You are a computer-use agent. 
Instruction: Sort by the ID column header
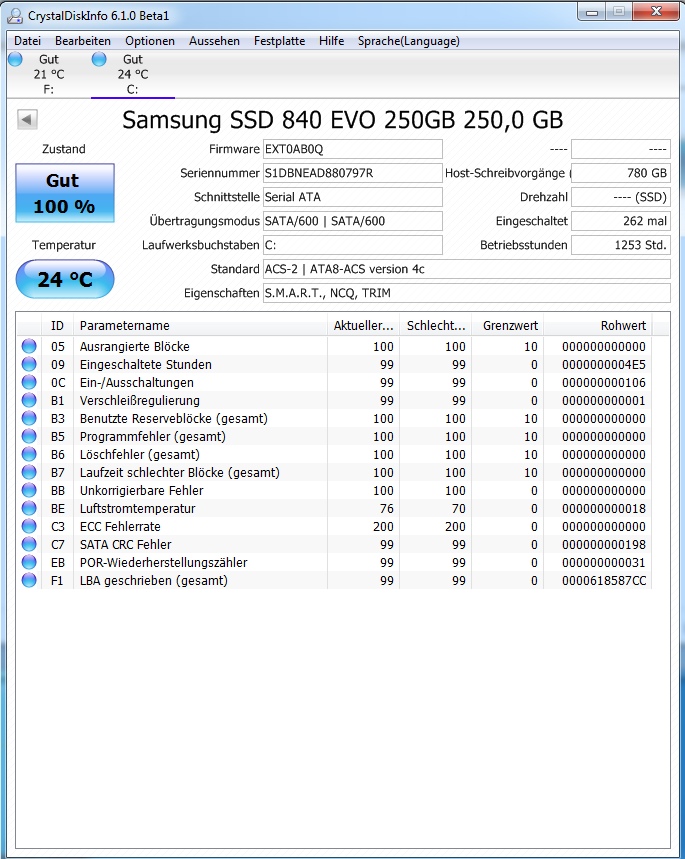click(57, 325)
